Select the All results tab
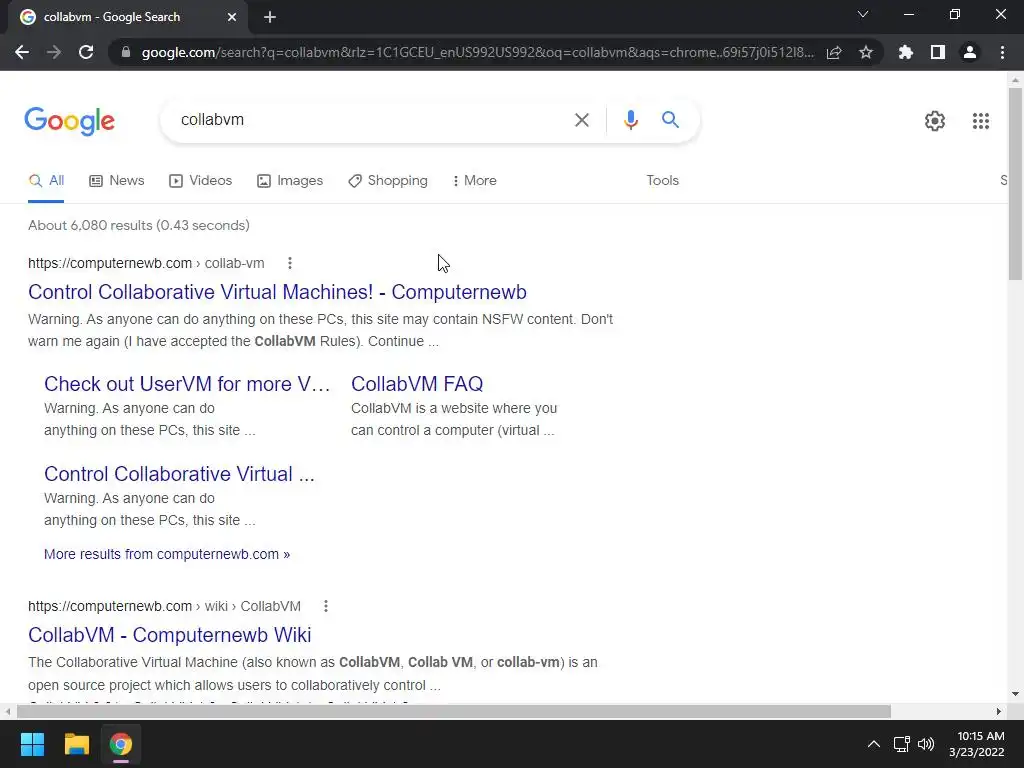1024x768 pixels. pos(46,181)
